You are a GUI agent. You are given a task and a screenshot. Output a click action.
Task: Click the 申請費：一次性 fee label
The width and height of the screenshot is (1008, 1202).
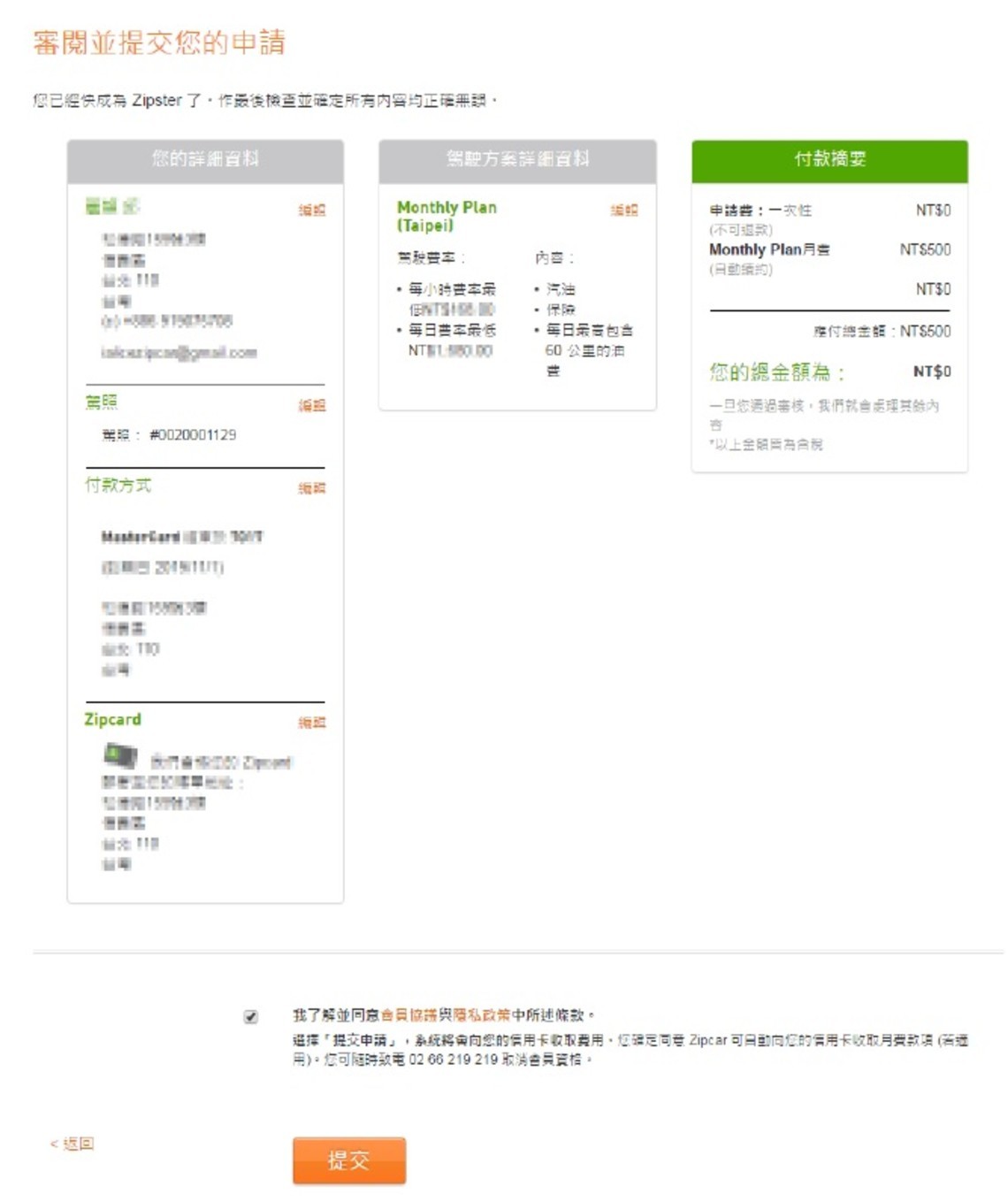(x=760, y=211)
